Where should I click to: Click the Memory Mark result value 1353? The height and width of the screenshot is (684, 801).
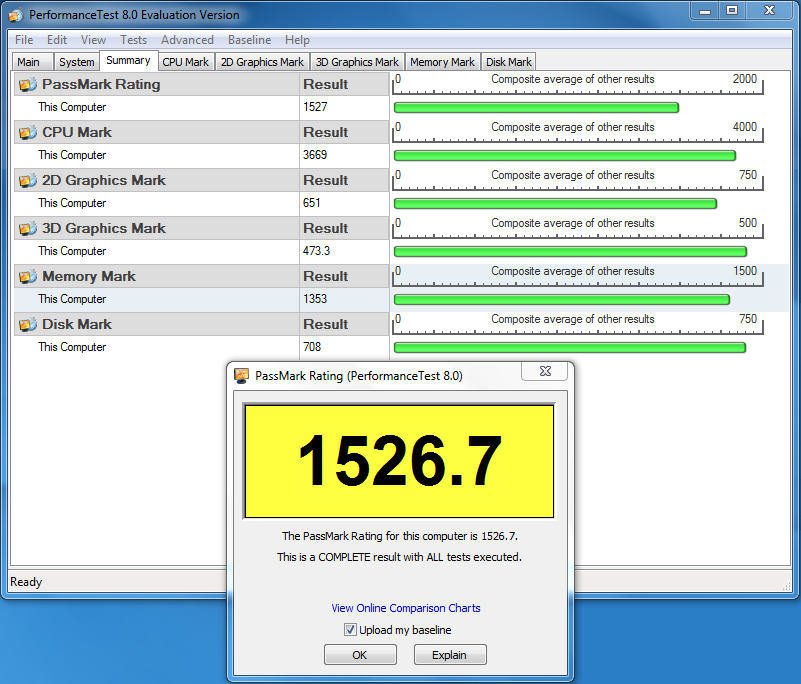[x=315, y=299]
